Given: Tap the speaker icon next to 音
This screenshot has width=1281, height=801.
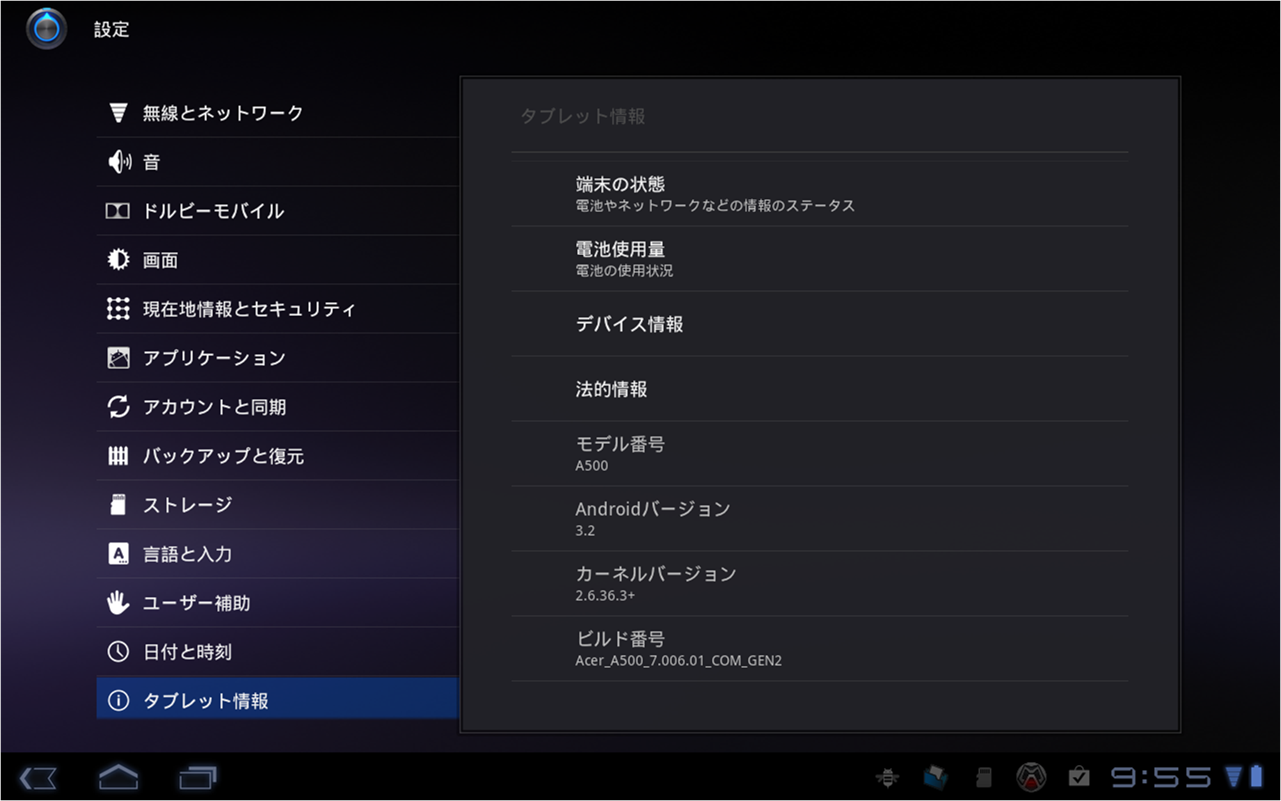Looking at the screenshot, I should 118,162.
